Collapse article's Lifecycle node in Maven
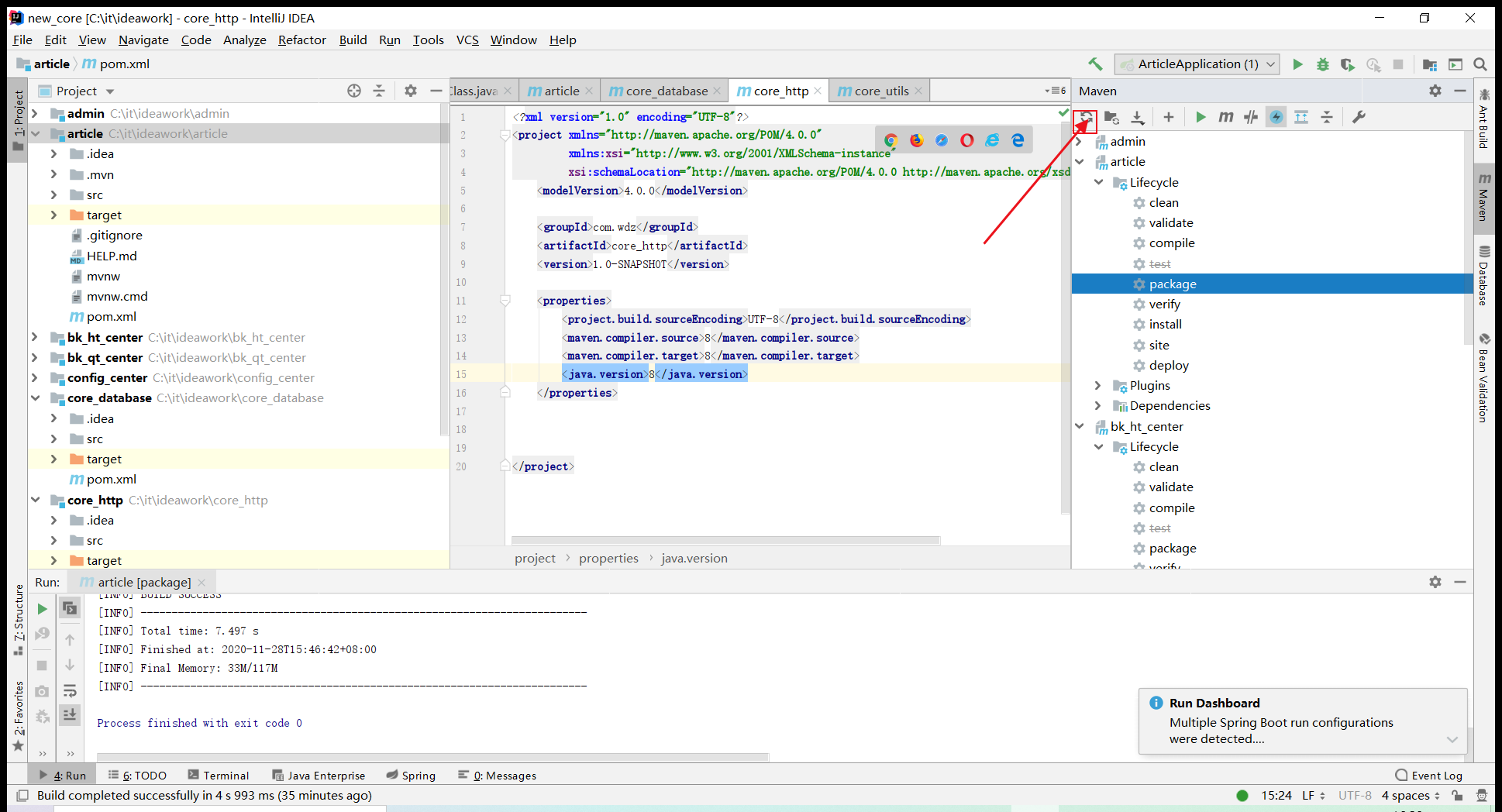Viewport: 1502px width, 812px height. click(x=1098, y=182)
